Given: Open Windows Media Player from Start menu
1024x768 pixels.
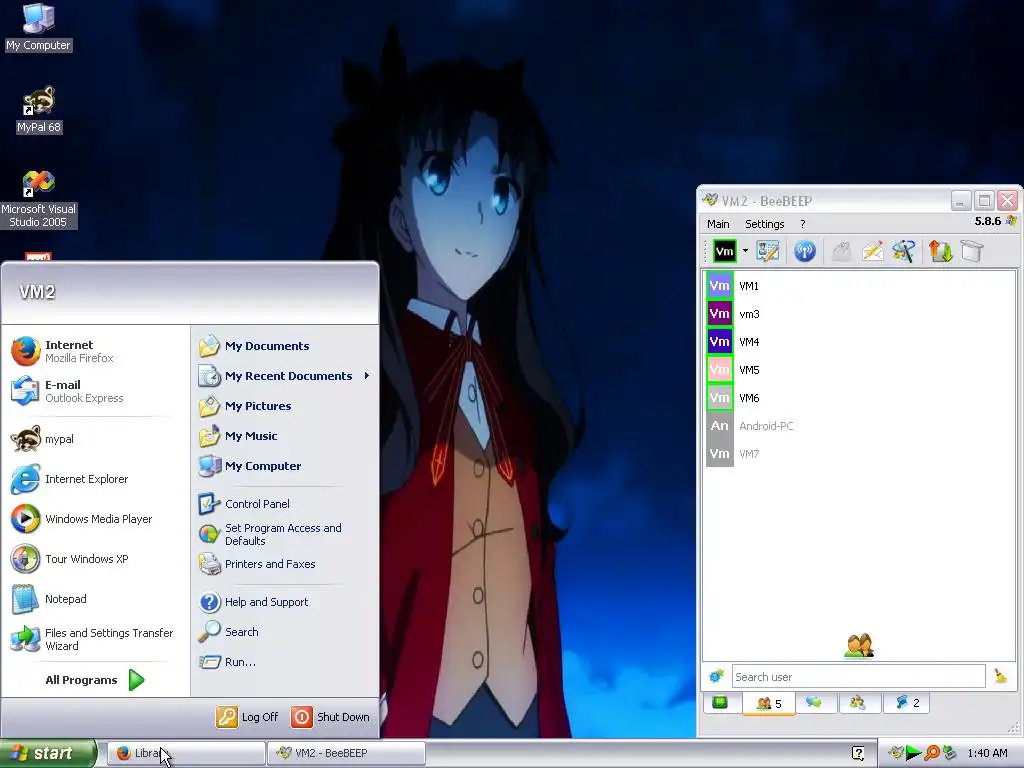Looking at the screenshot, I should coord(95,519).
